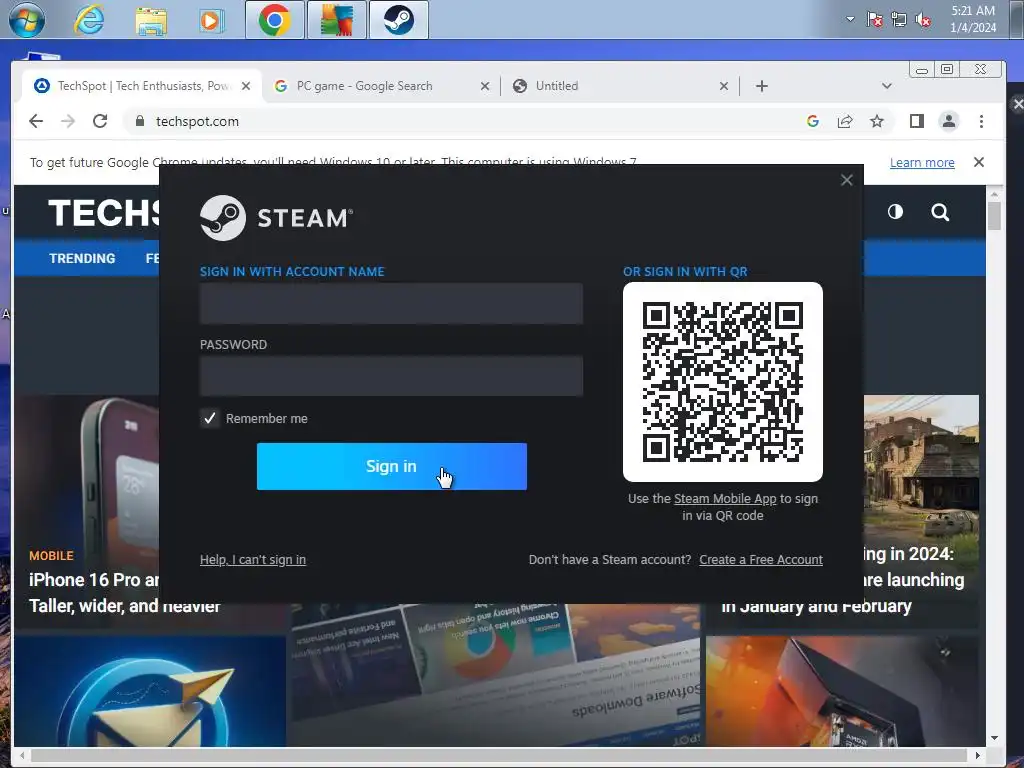Click the Google icon in address bar
The height and width of the screenshot is (768, 1024).
point(812,121)
